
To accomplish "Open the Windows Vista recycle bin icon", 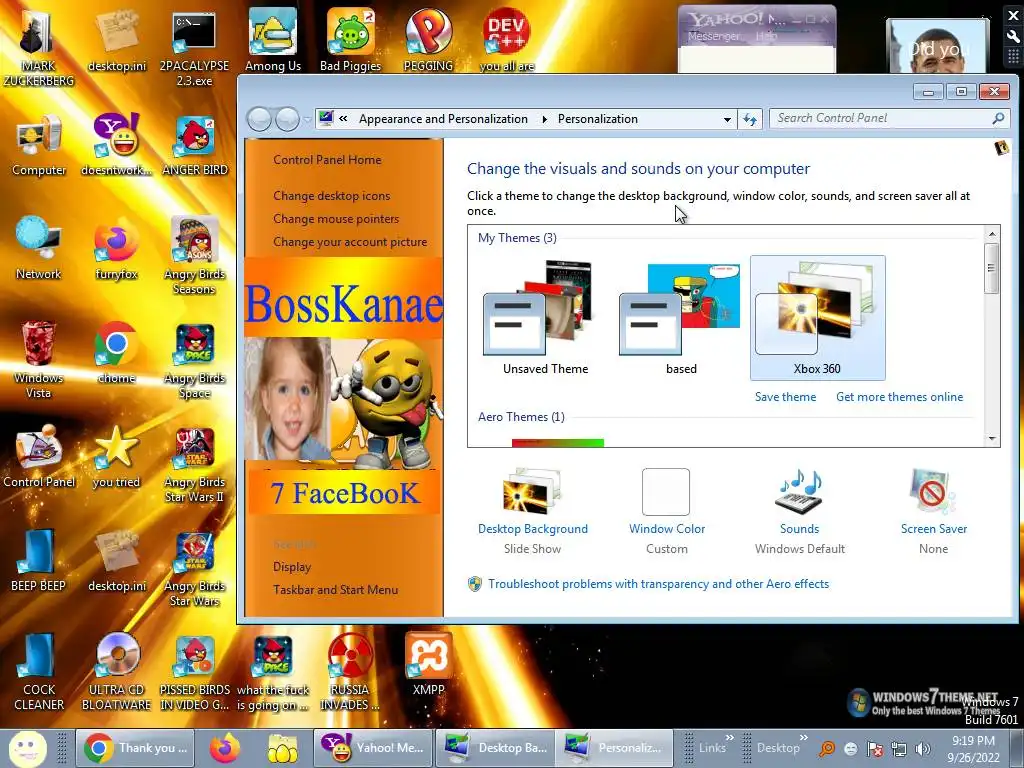I will [x=38, y=359].
